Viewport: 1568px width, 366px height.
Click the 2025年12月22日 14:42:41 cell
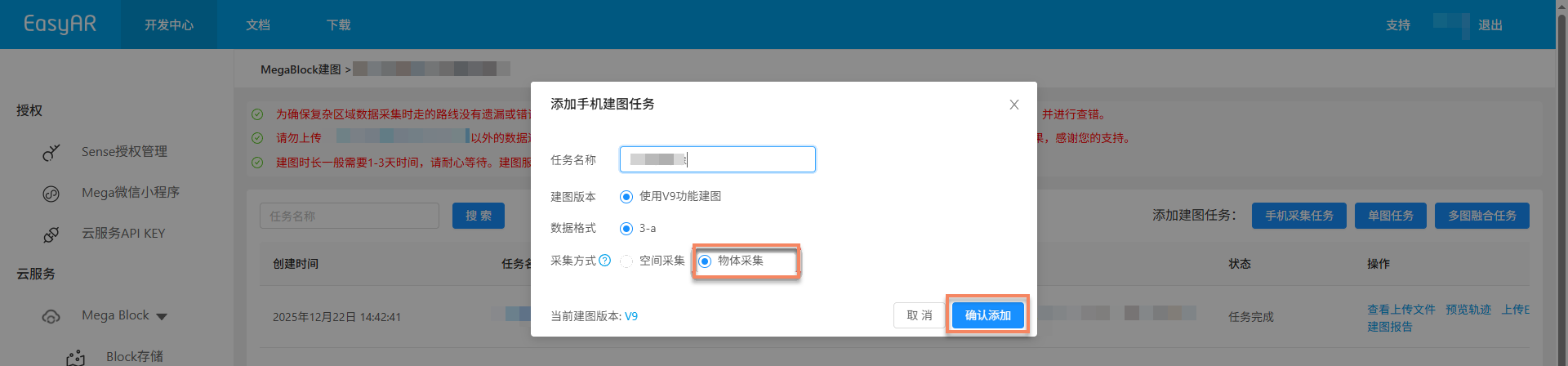[336, 317]
